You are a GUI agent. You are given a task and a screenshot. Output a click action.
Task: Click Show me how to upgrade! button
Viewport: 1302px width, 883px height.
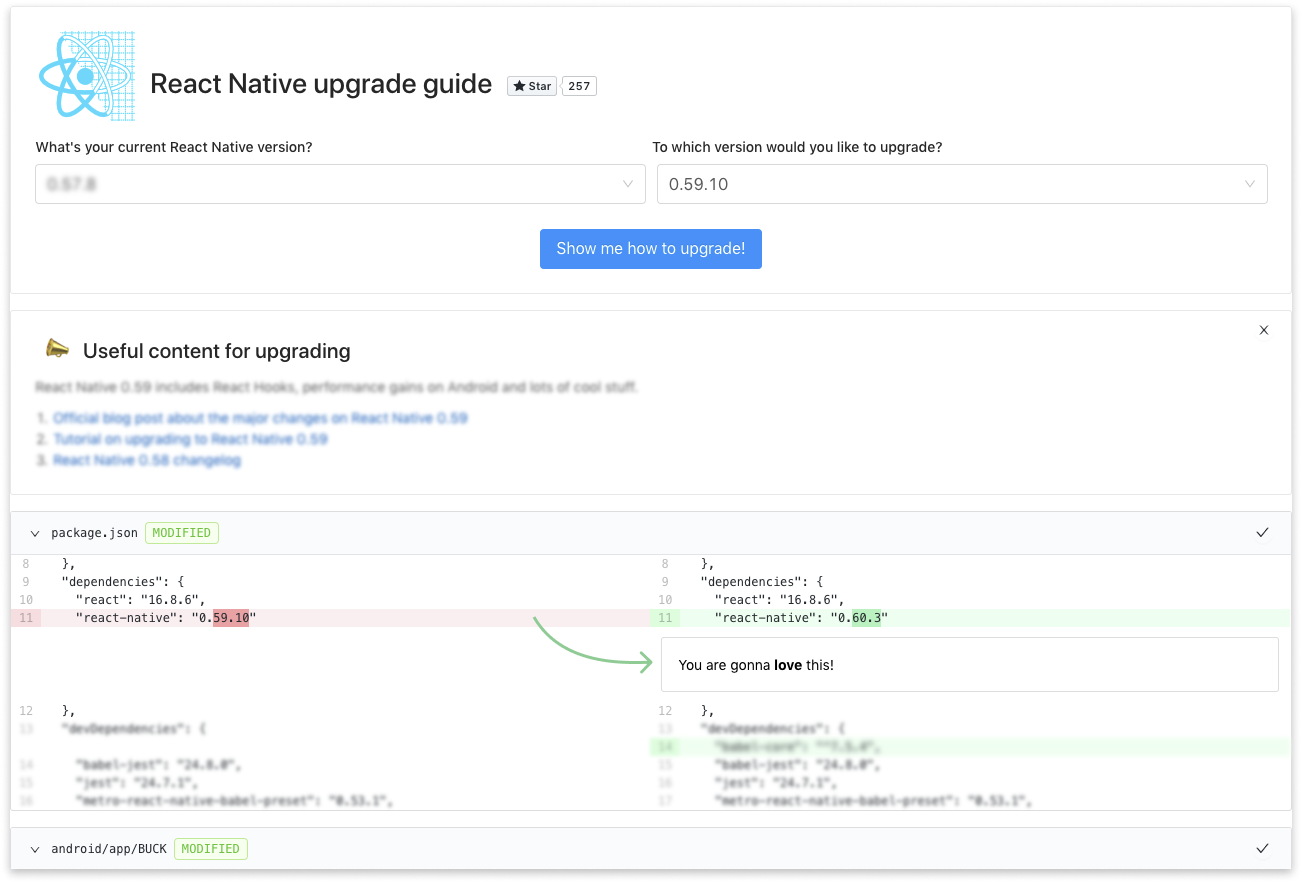pyautogui.click(x=651, y=249)
